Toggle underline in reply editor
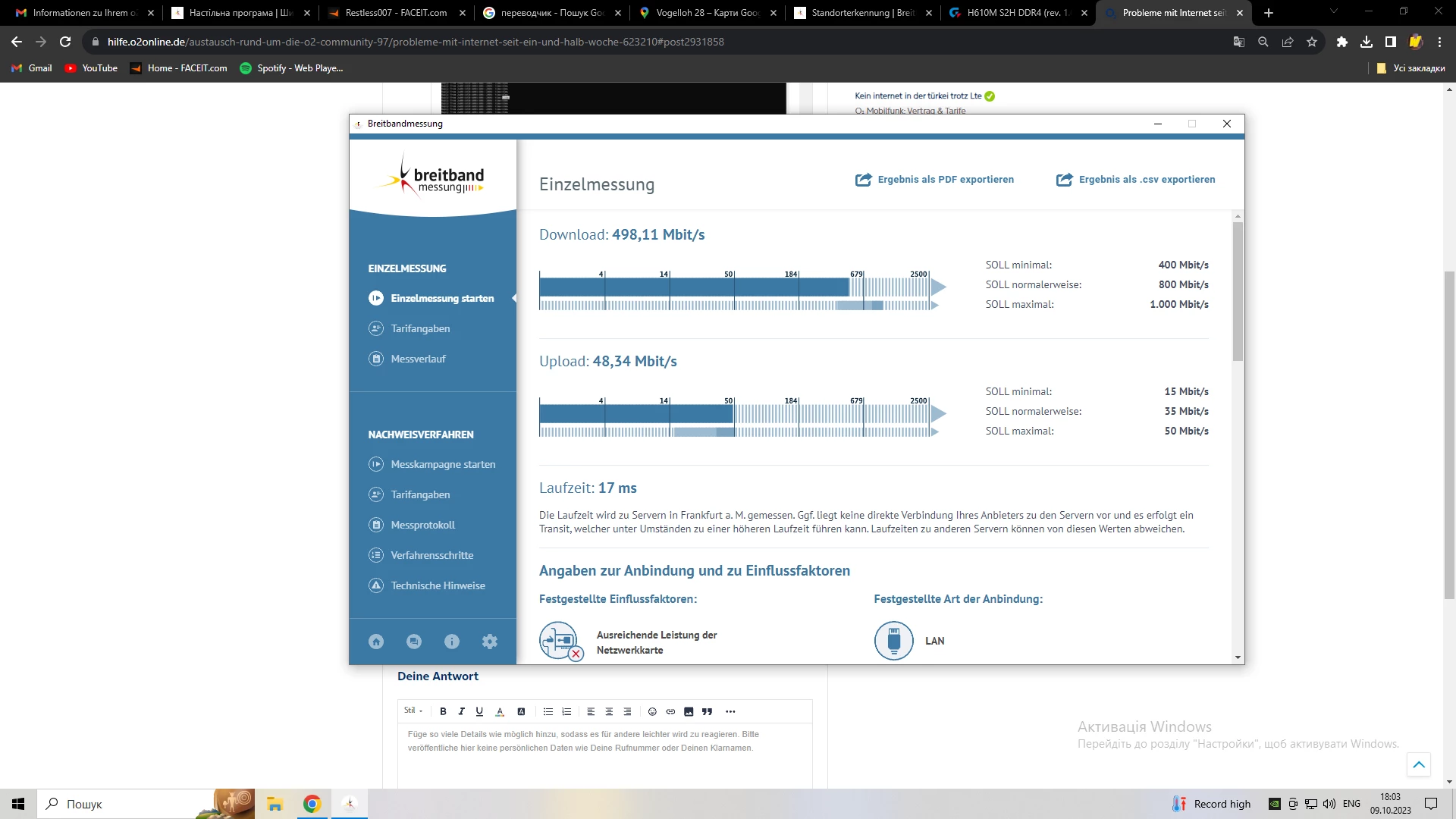Image resolution: width=1456 pixels, height=819 pixels. (479, 711)
